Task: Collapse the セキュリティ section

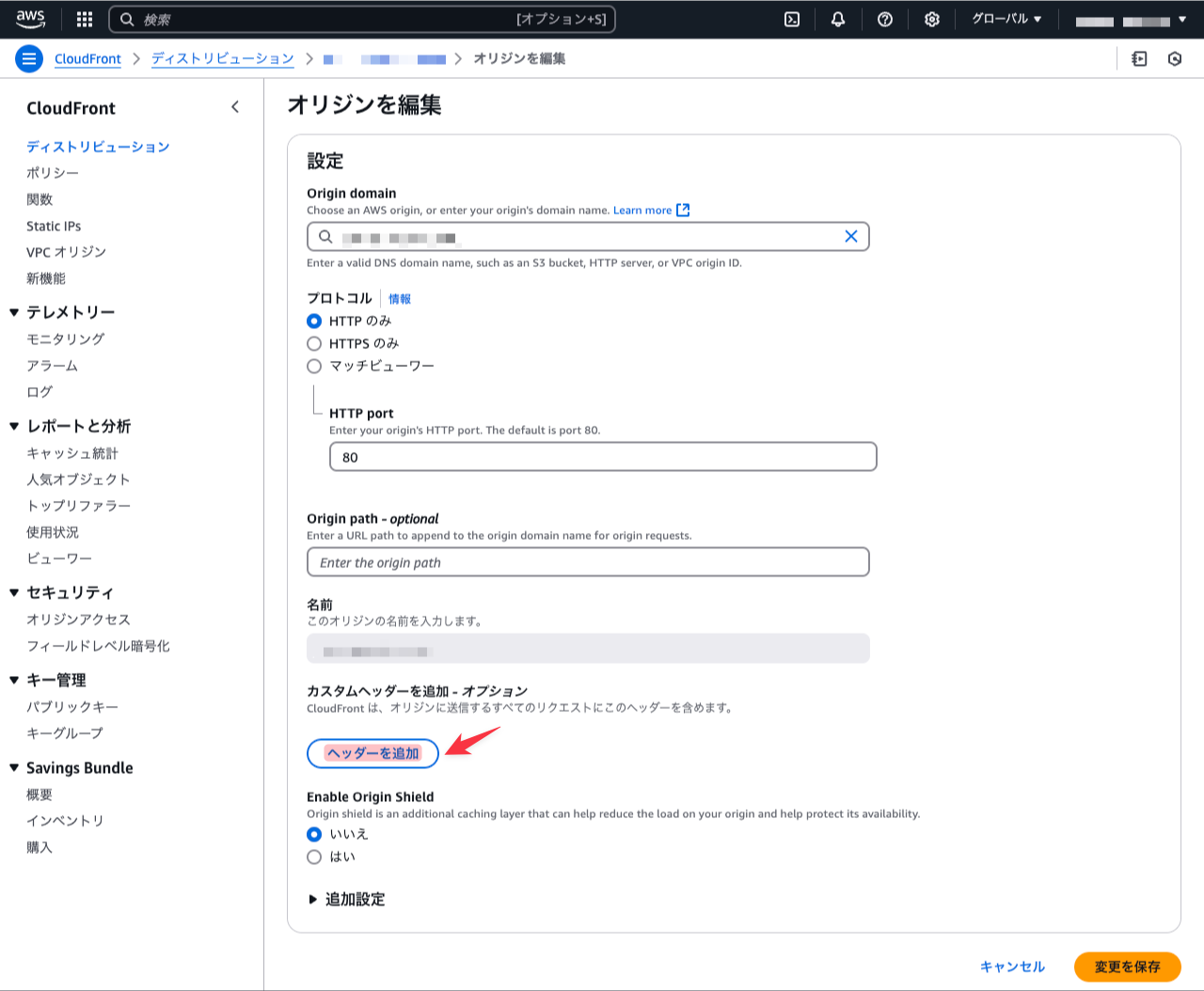Action: pyautogui.click(x=14, y=592)
